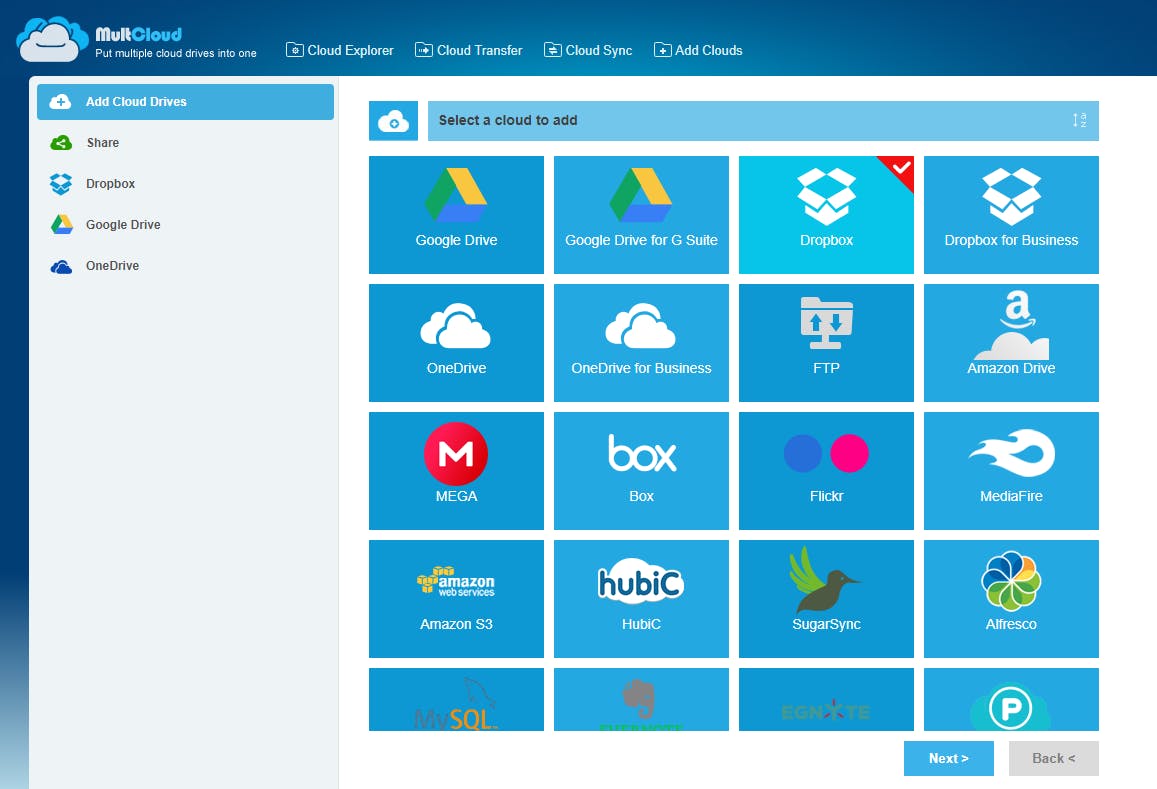Pick the pCloud P-logo tile
1157x789 pixels.
1011,700
